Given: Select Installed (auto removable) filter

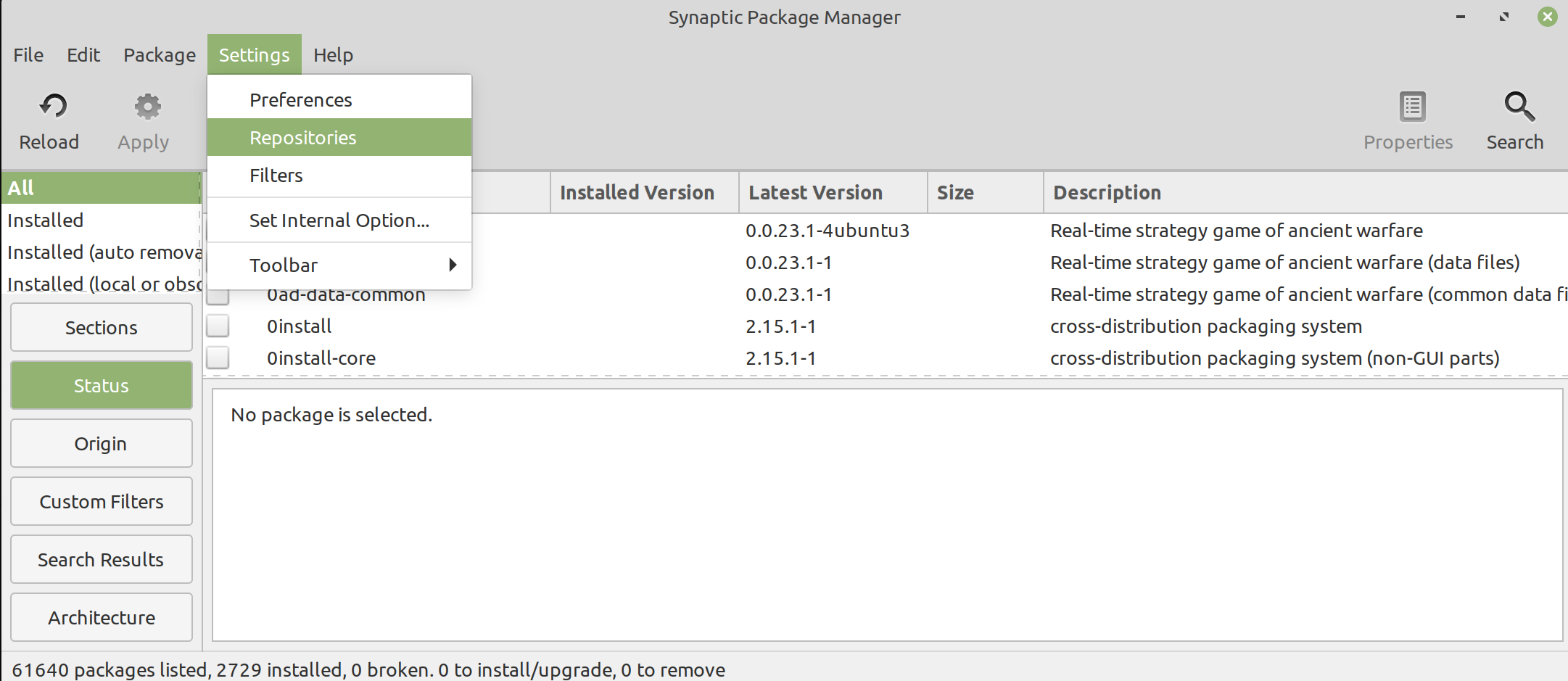Looking at the screenshot, I should coord(102,252).
